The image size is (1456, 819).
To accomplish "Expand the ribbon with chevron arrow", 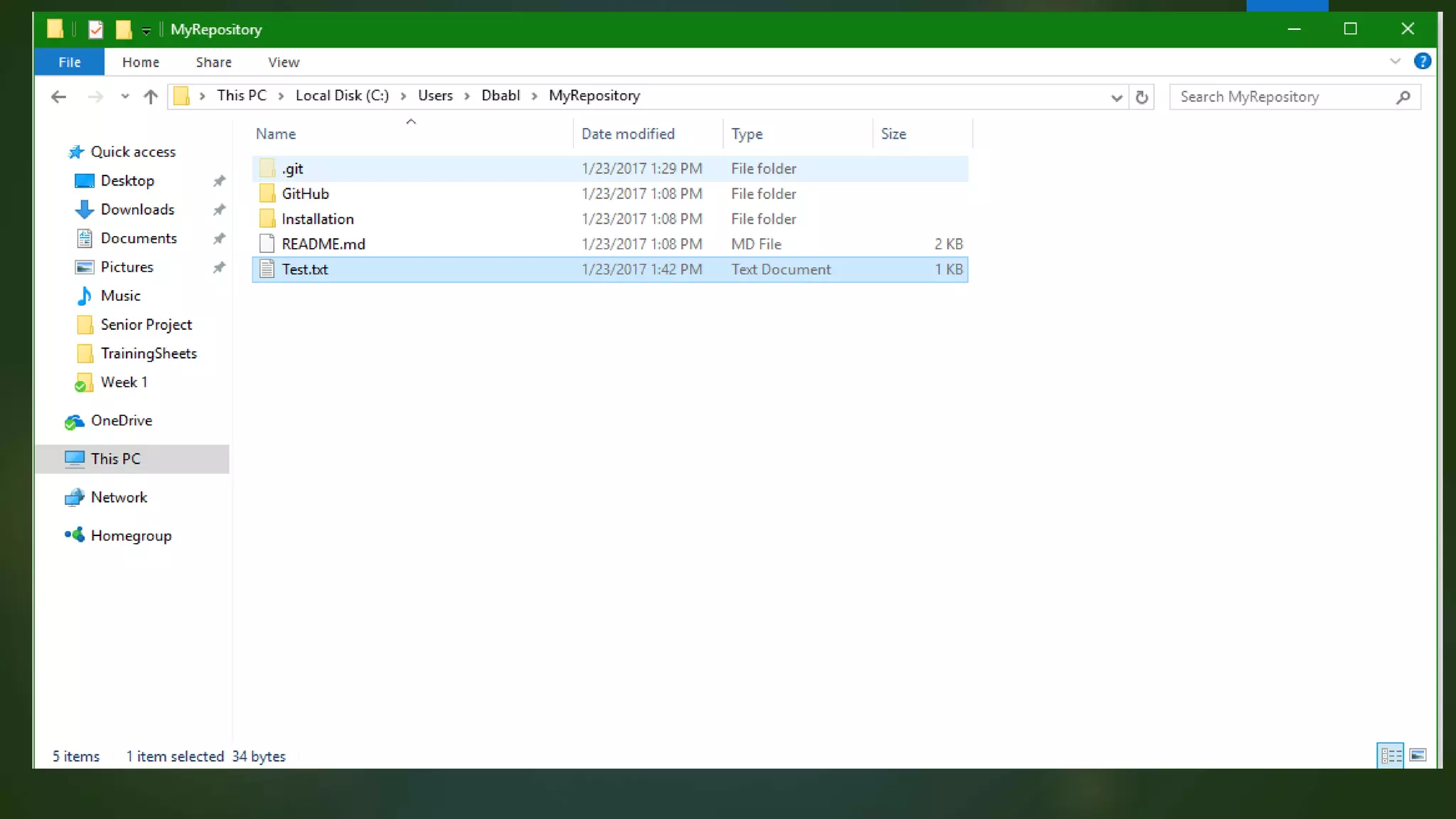I will tap(1395, 62).
